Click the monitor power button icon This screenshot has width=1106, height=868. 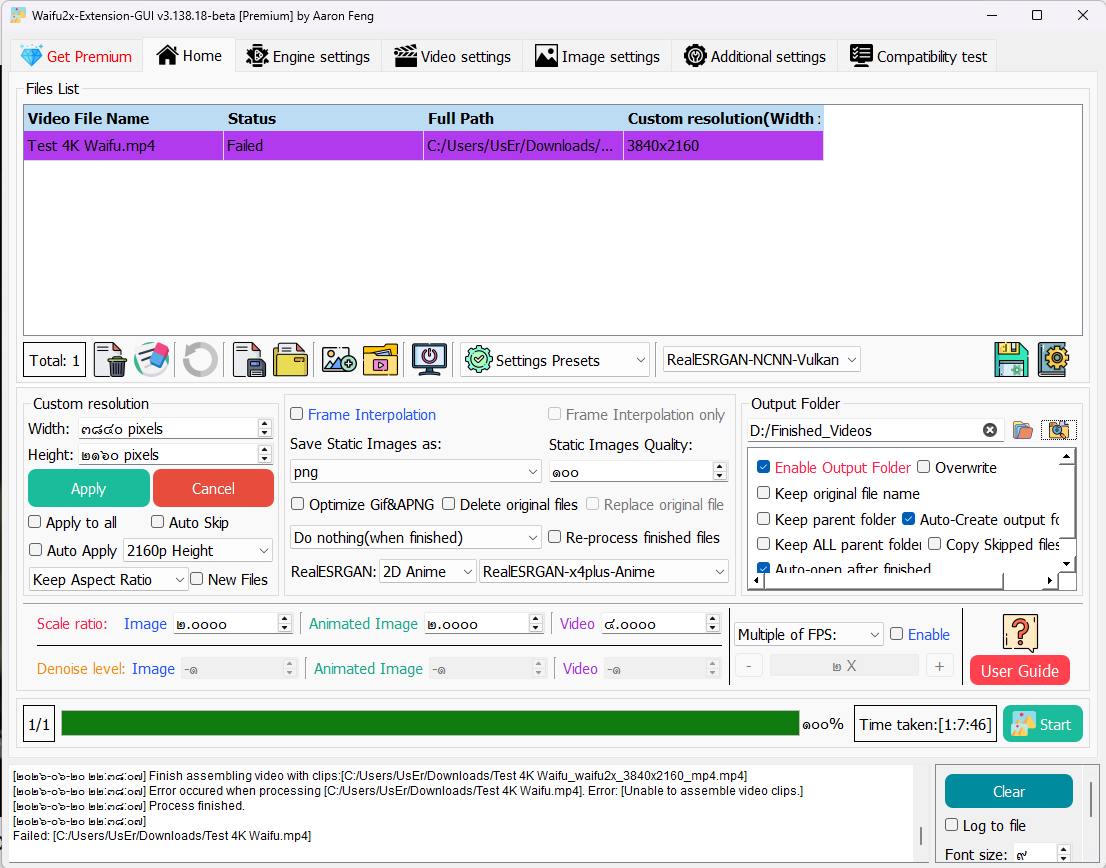(430, 360)
